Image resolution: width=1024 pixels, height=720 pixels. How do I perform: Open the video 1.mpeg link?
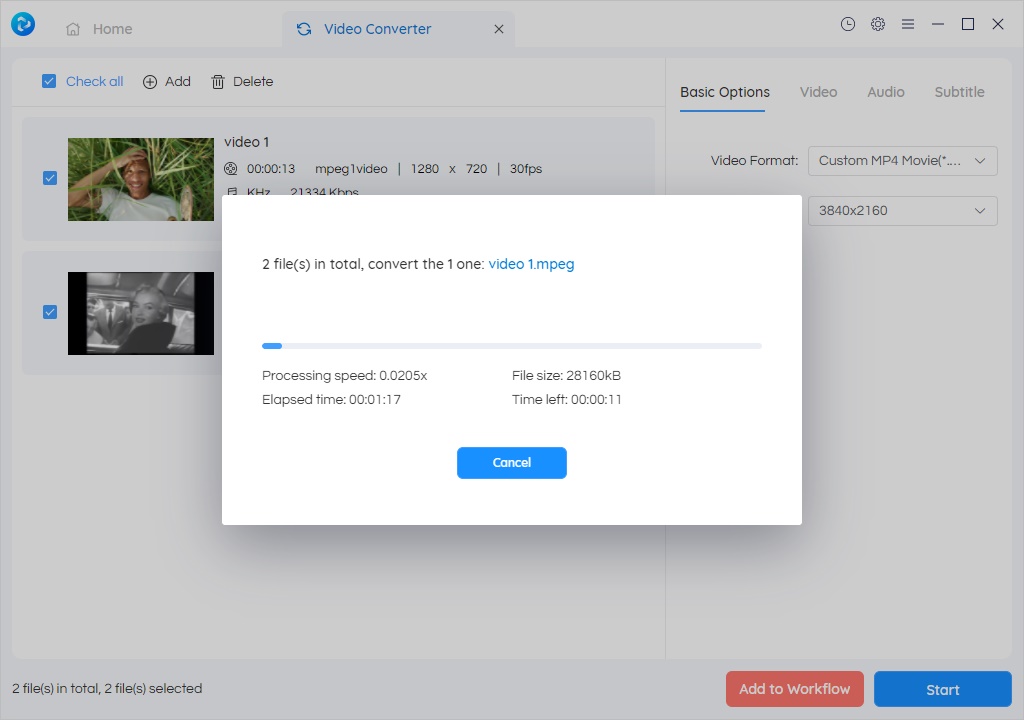point(532,264)
